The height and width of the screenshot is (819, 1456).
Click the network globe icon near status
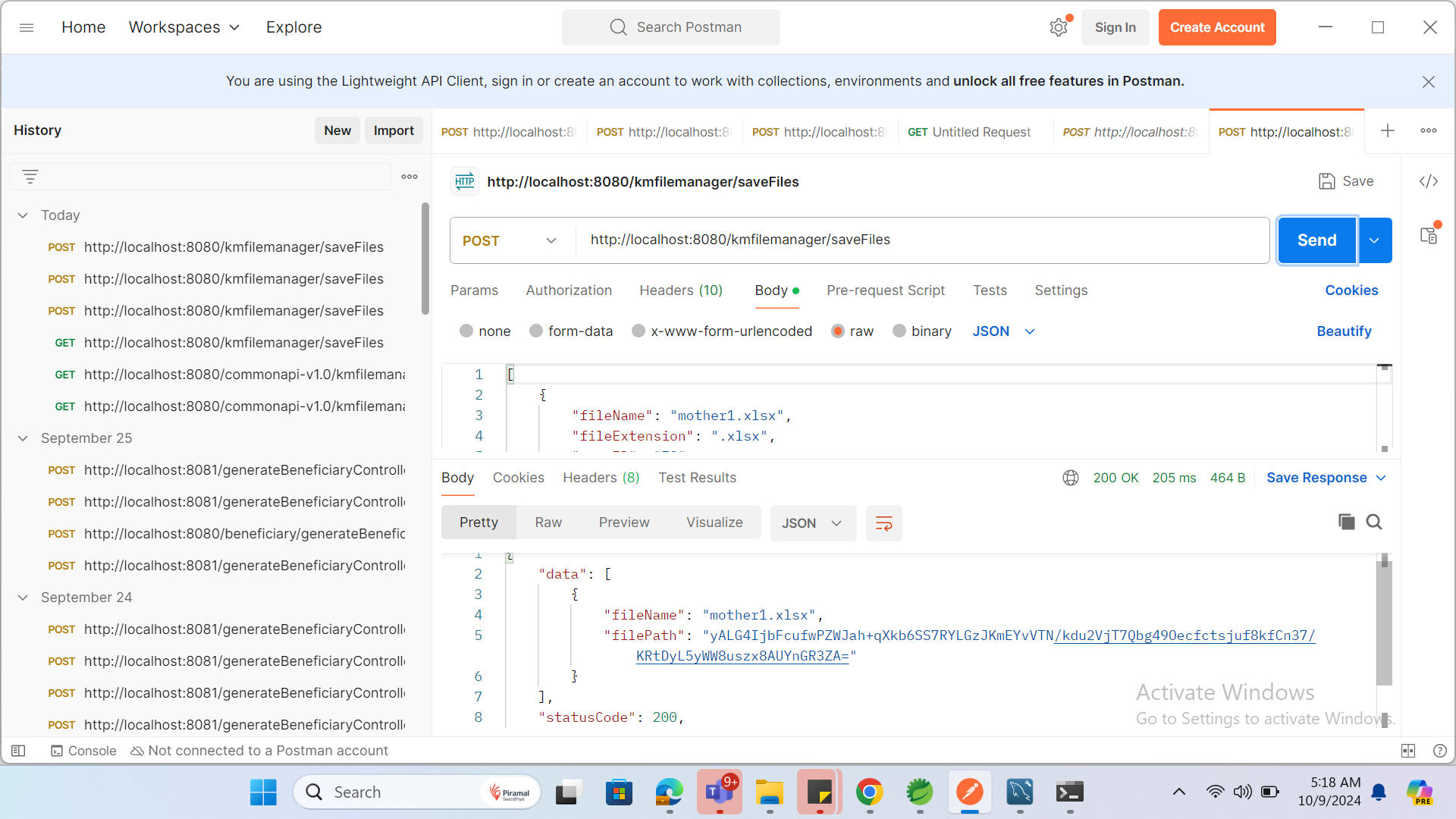[1071, 478]
